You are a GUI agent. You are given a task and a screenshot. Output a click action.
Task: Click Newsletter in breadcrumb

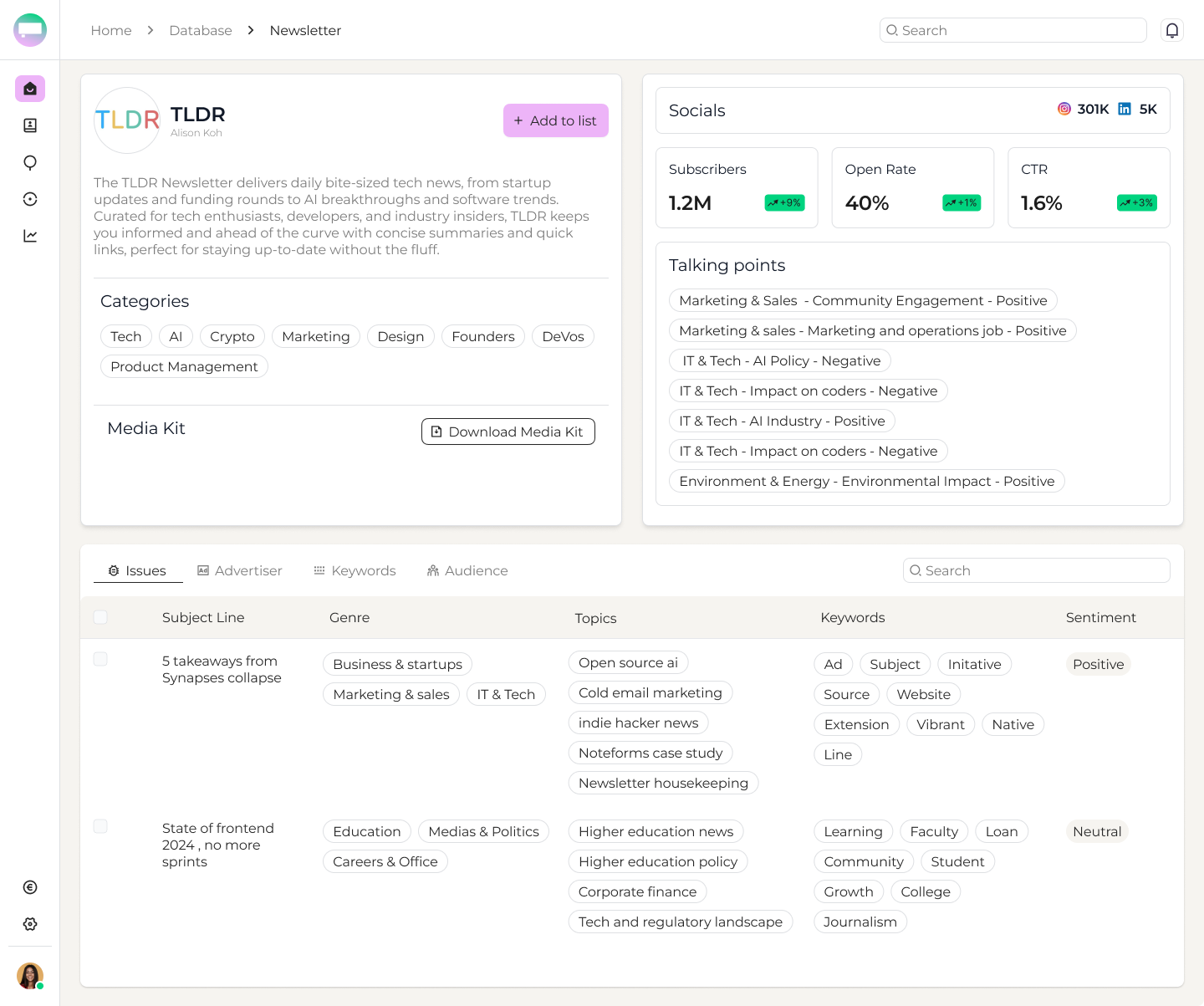pyautogui.click(x=305, y=30)
